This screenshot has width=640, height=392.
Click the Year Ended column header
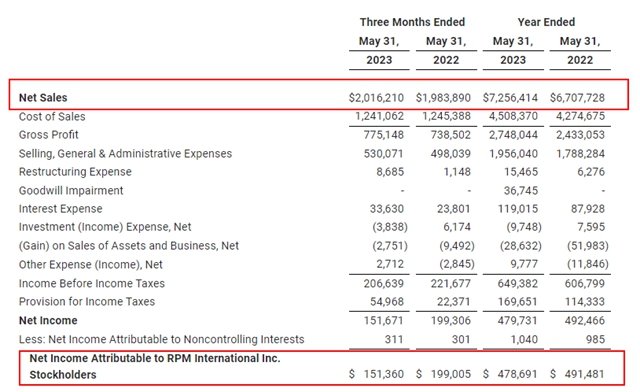coord(546,22)
